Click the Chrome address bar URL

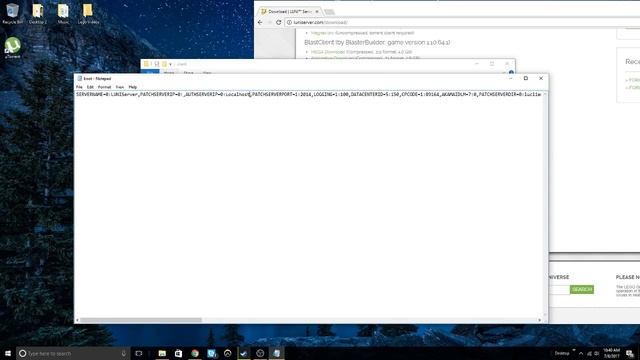coord(320,22)
